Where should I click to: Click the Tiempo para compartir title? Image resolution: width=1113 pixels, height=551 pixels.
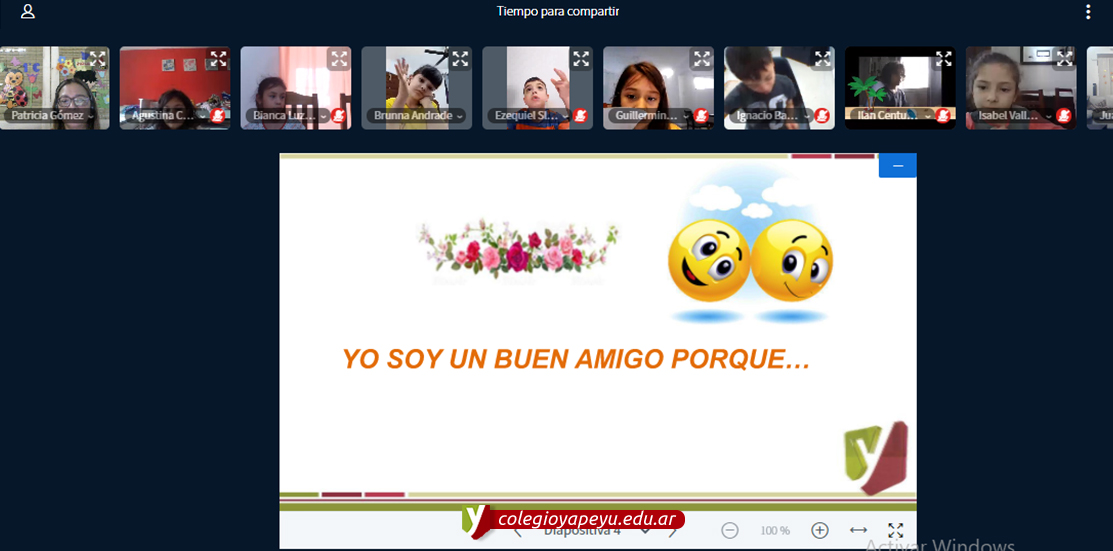[558, 12]
